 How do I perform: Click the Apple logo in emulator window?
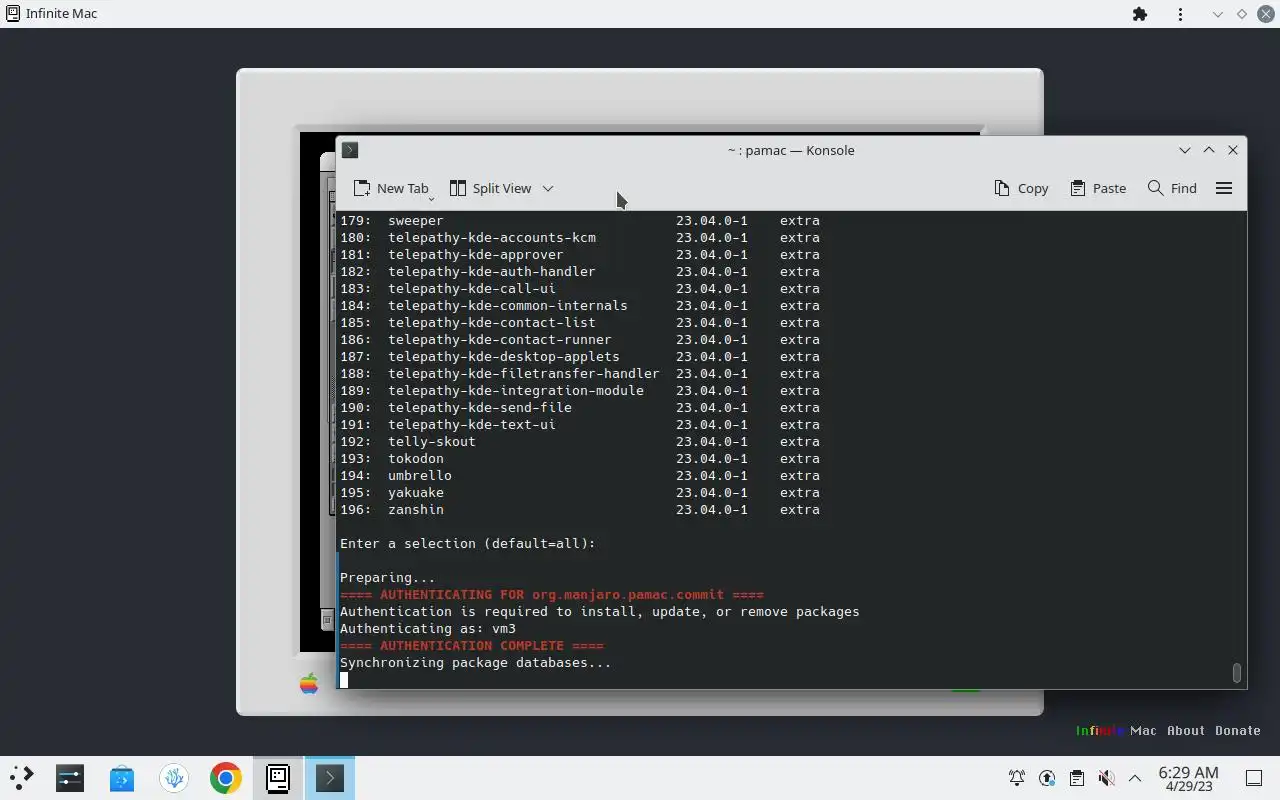(309, 684)
